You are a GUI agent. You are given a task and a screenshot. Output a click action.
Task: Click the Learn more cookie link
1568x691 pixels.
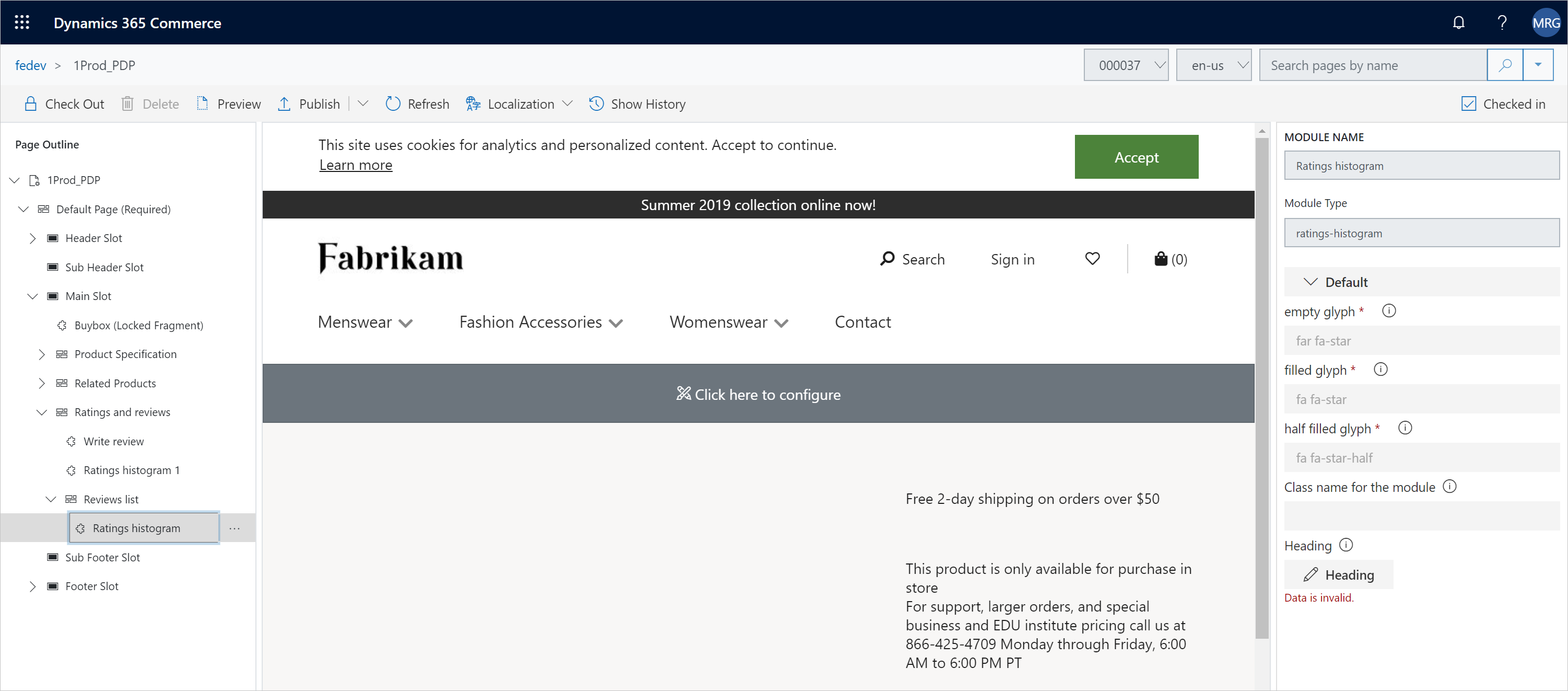[x=355, y=164]
